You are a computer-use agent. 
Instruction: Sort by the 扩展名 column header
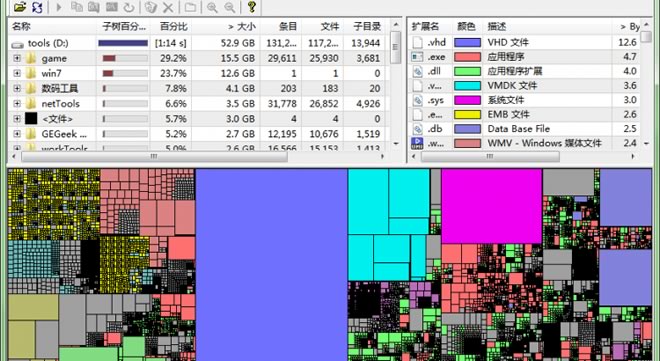point(430,27)
